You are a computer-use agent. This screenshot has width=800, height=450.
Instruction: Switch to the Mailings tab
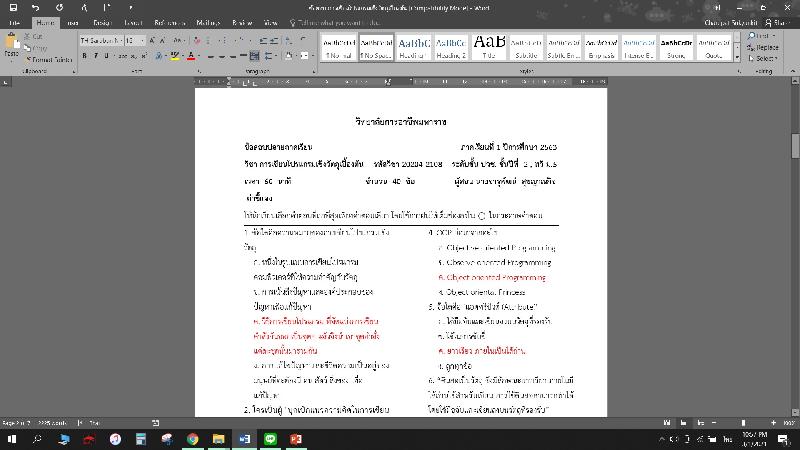point(208,21)
